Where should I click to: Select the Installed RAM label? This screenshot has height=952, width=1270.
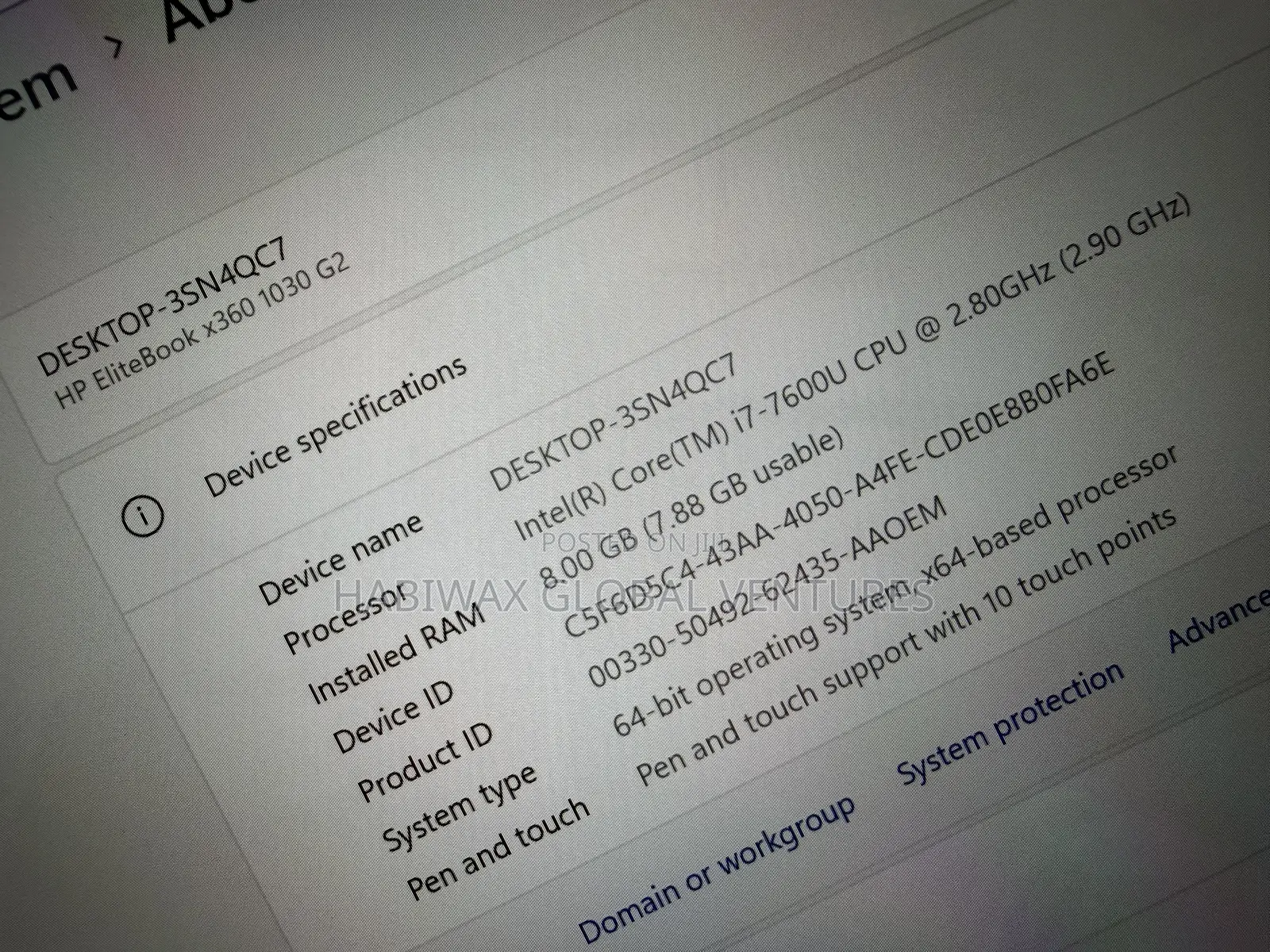(396, 654)
